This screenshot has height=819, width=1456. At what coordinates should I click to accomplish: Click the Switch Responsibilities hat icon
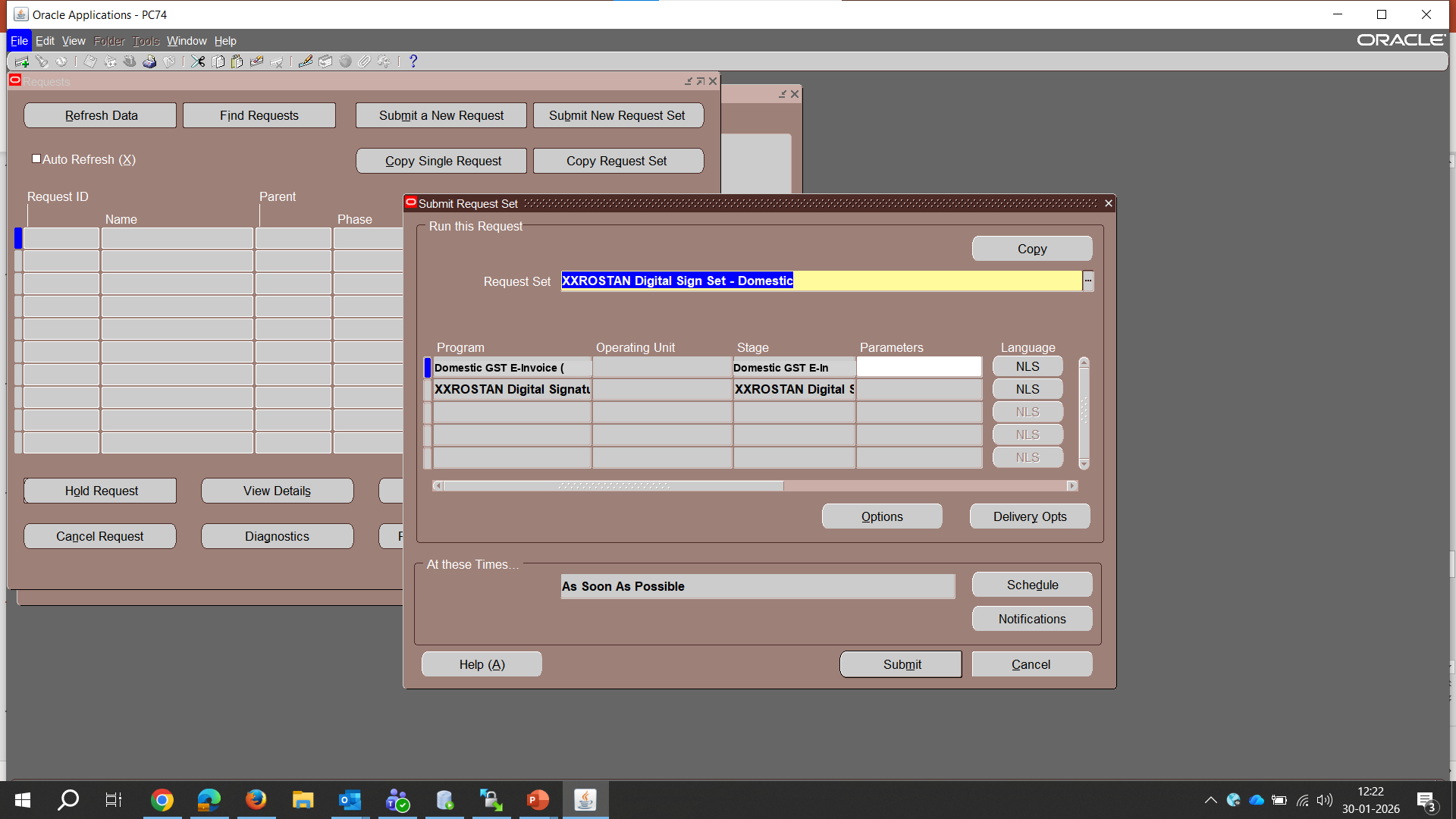(x=130, y=61)
